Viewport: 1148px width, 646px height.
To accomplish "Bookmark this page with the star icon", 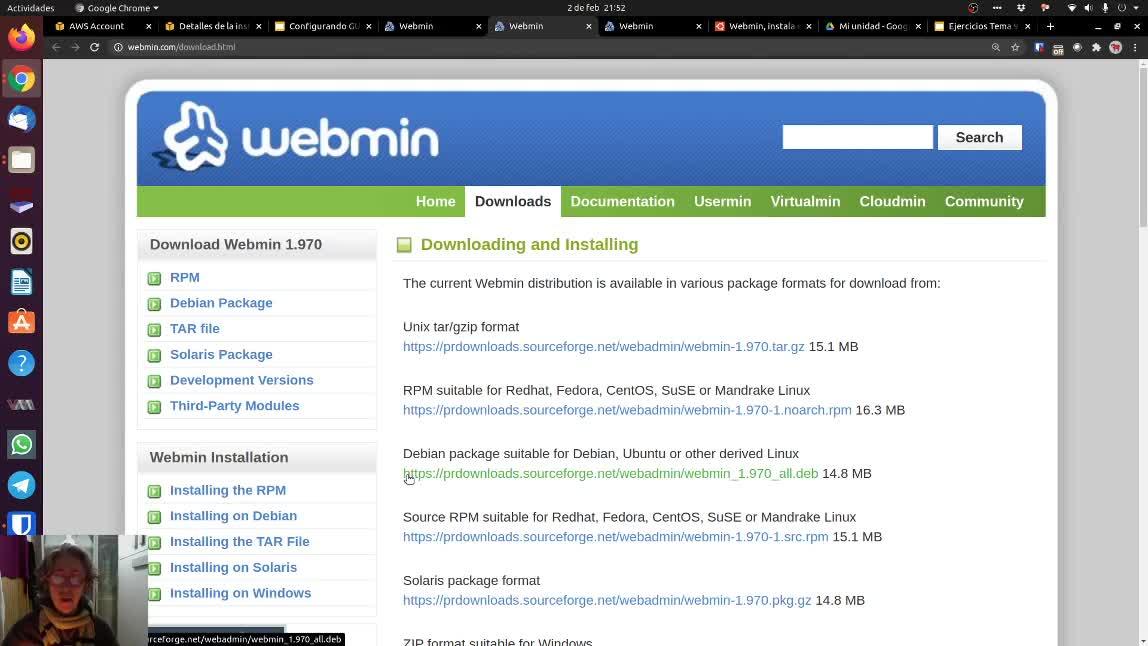I will point(1015,47).
